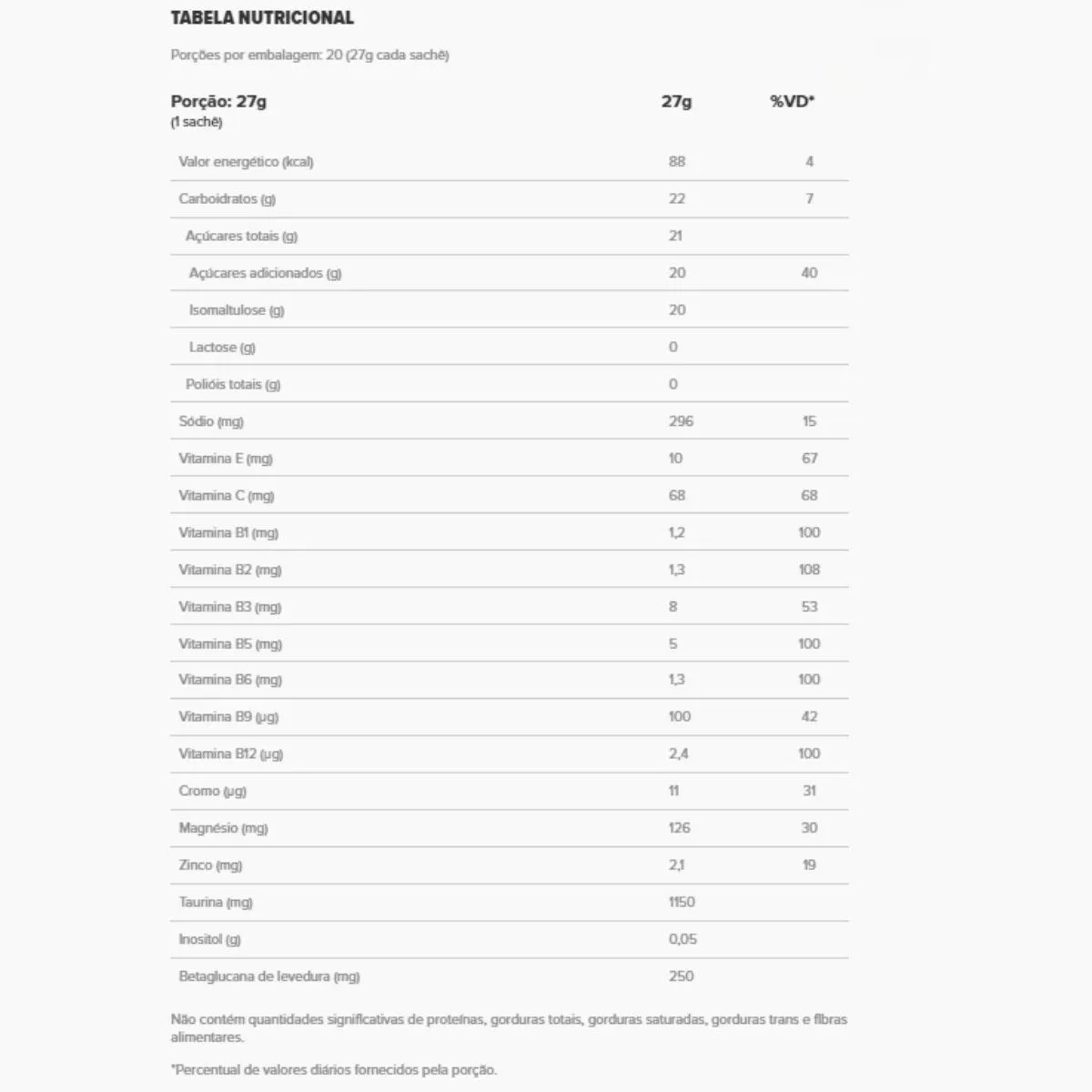Click the Vitamina C (mg) row label
The height and width of the screenshot is (1092, 1092).
tap(226, 496)
